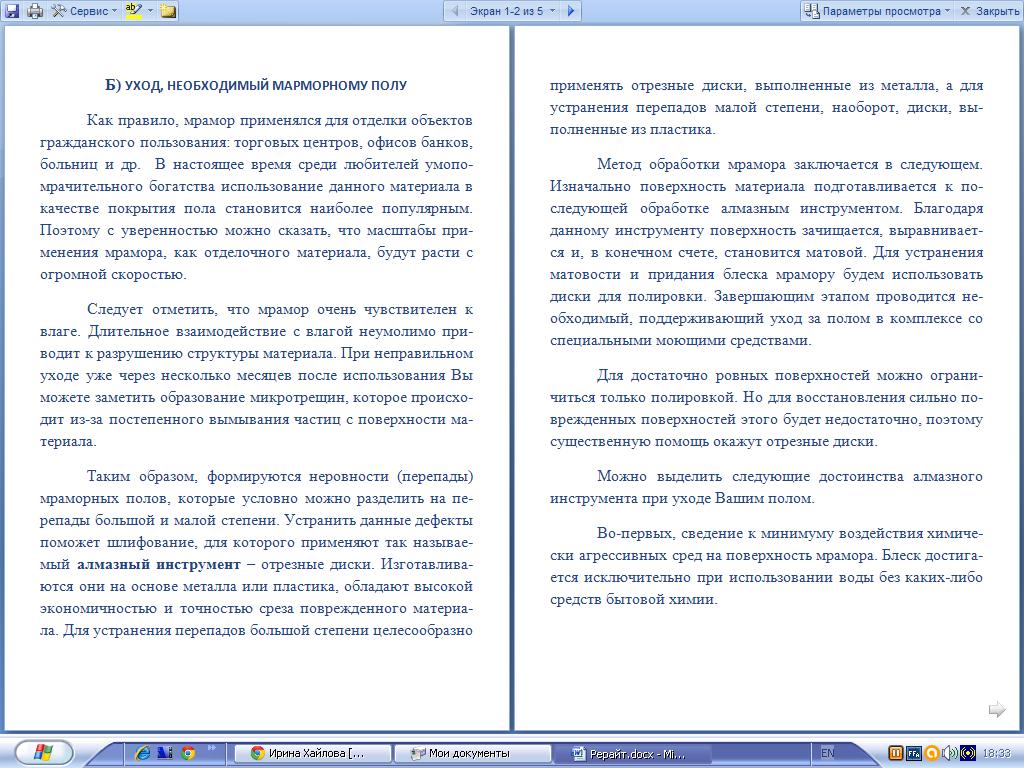1024x768 pixels.
Task: Click the bold words алмазный инструмент
Action: click(159, 564)
